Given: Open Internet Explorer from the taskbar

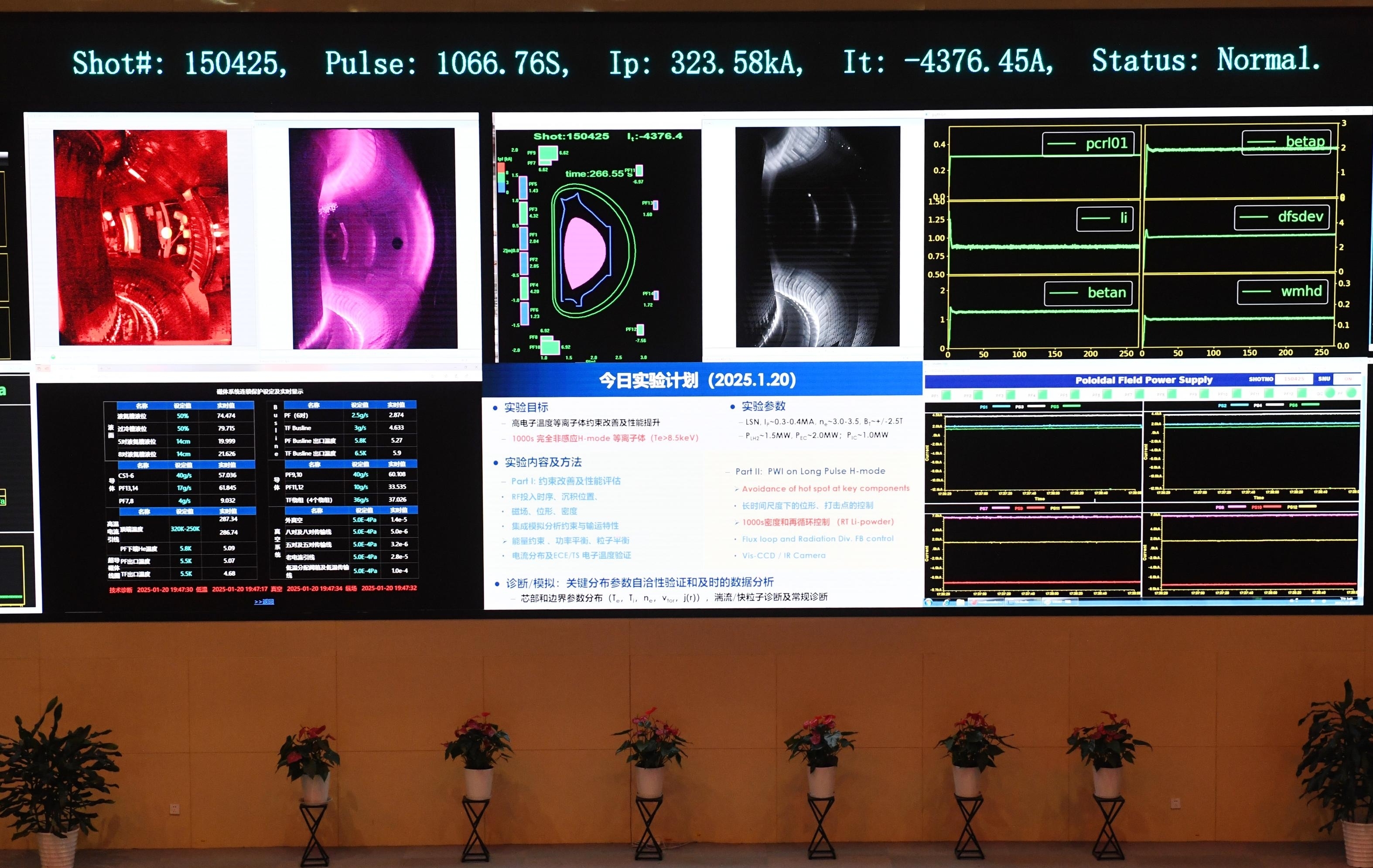Looking at the screenshot, I should tap(947, 602).
